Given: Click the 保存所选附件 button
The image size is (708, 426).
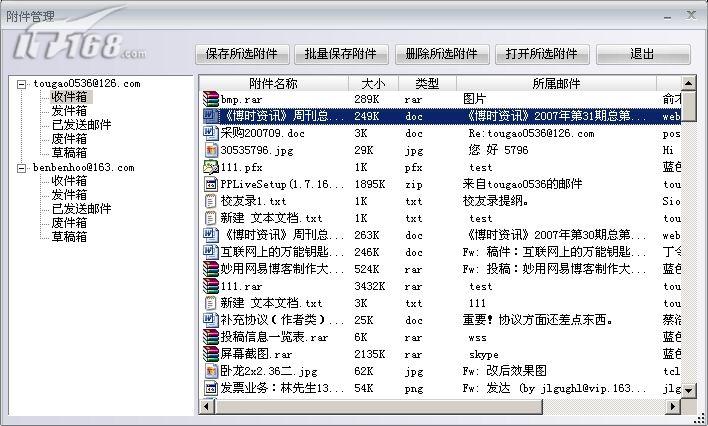Looking at the screenshot, I should [242, 54].
